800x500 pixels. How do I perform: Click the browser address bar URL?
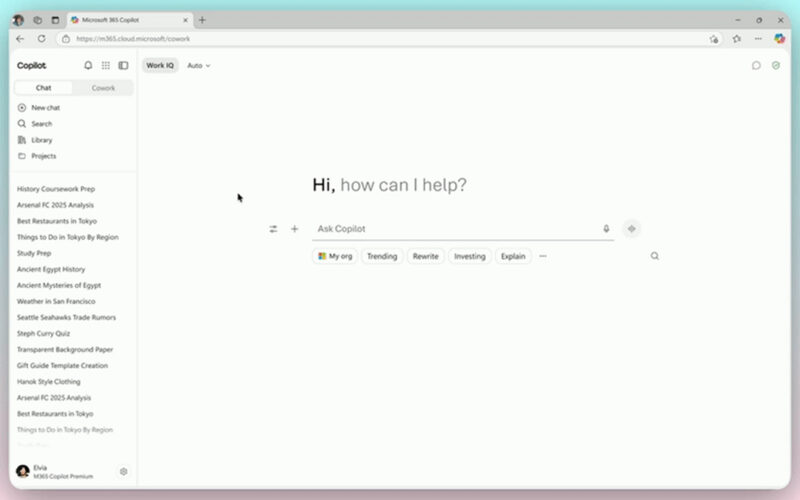click(133, 39)
